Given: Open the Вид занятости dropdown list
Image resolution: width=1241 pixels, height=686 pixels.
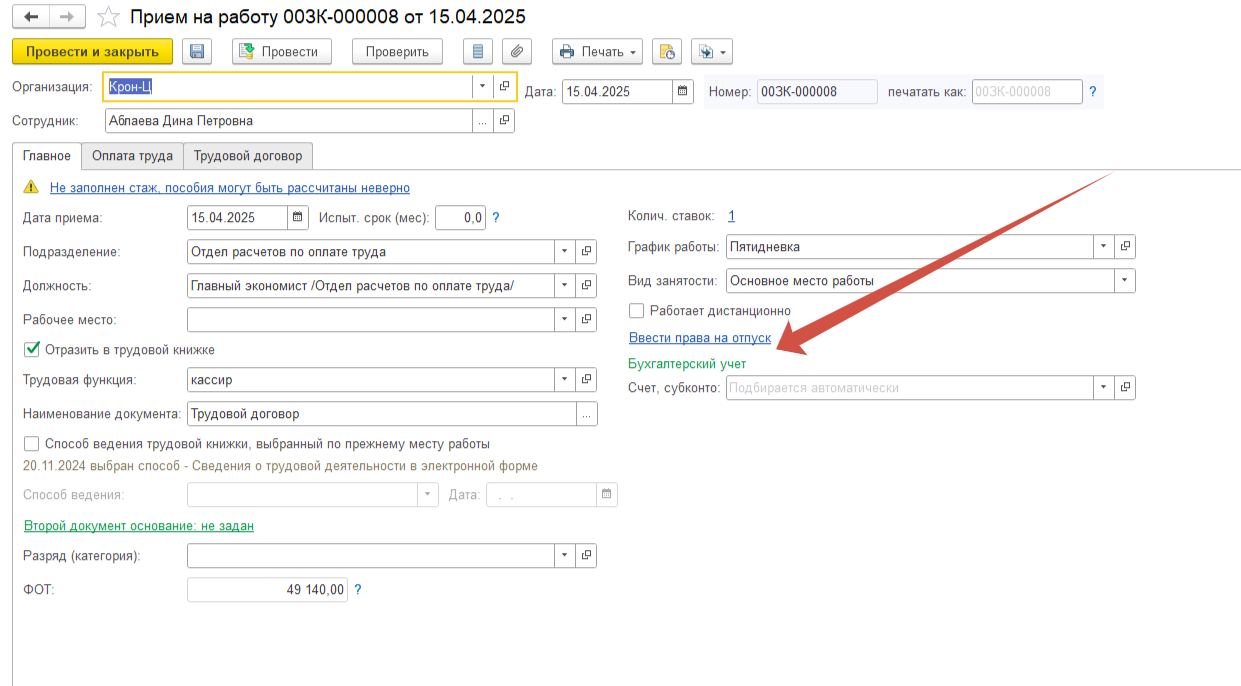Looking at the screenshot, I should [1125, 281].
